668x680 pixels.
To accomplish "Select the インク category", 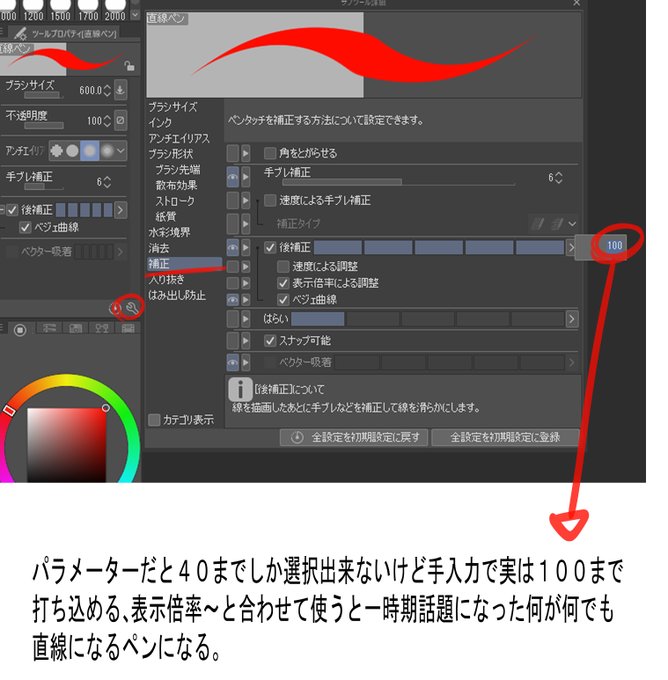I will 160,122.
